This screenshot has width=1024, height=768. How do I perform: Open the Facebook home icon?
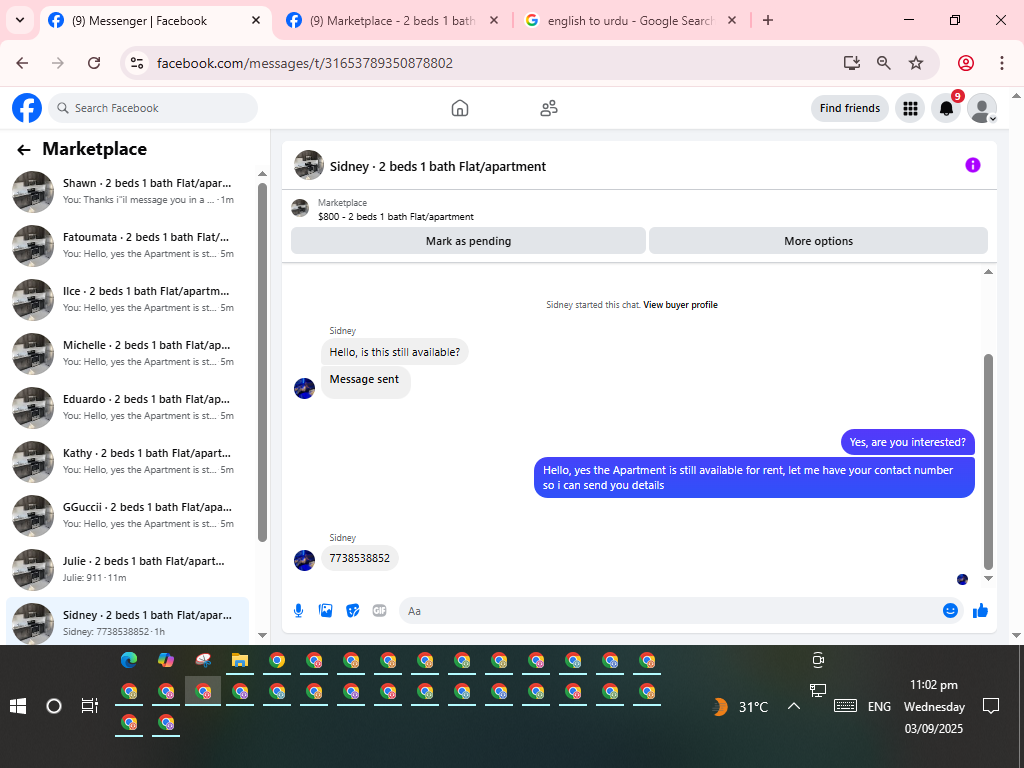pyautogui.click(x=460, y=108)
